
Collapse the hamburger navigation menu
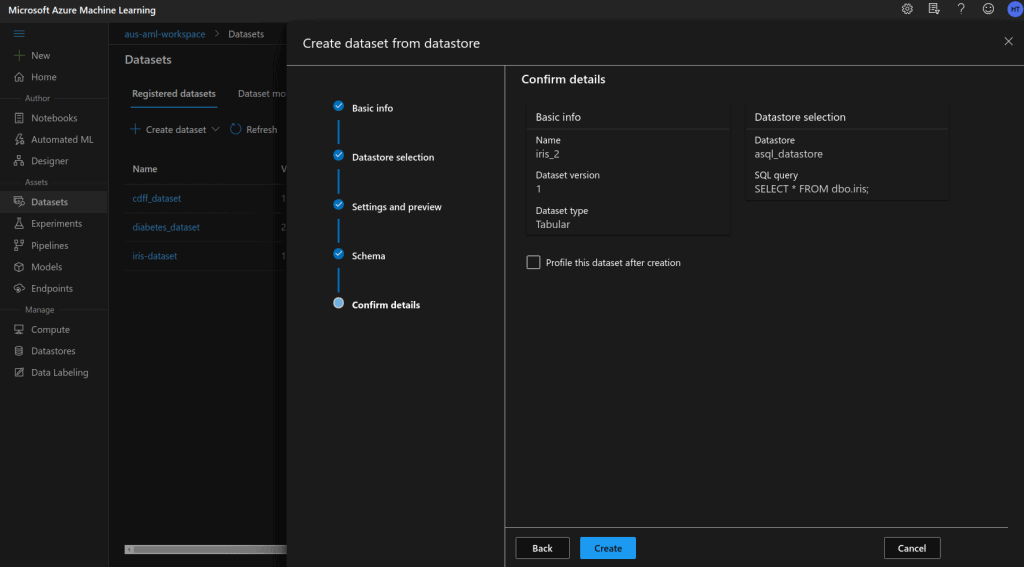(19, 34)
